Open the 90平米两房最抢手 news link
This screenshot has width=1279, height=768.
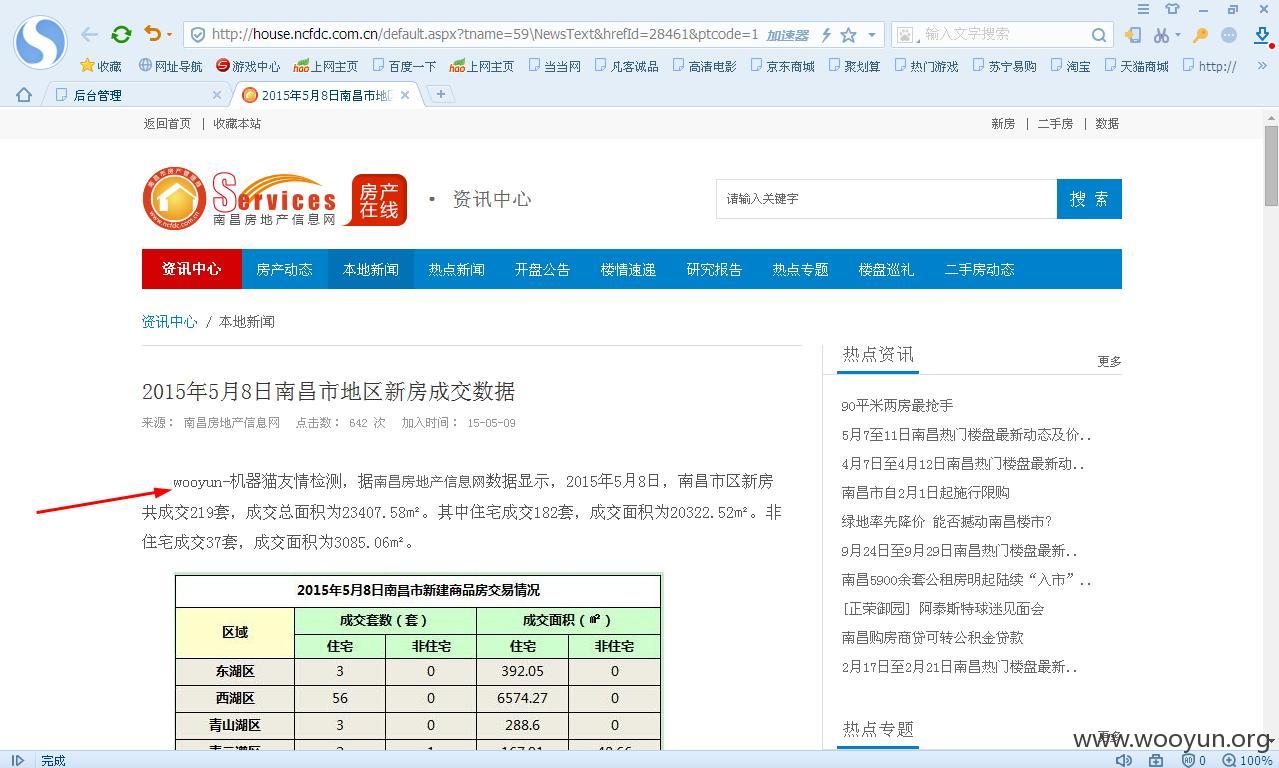897,405
